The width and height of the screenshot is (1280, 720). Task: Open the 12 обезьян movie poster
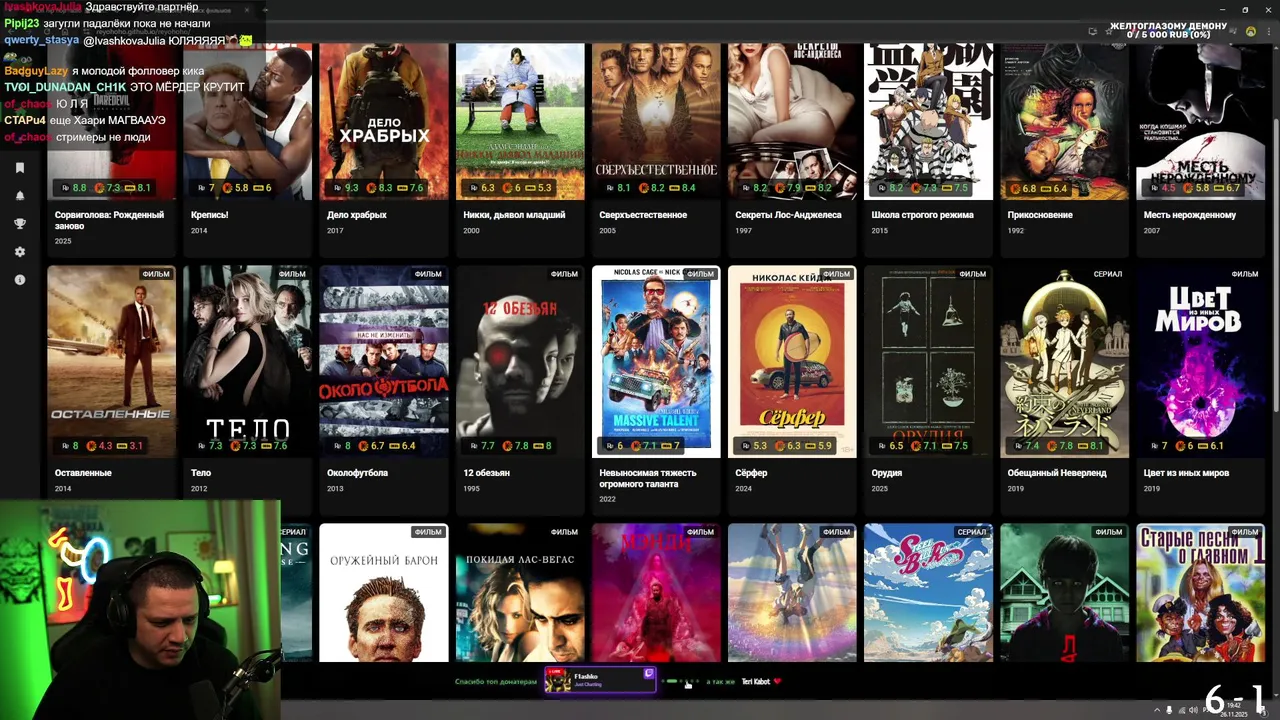coord(519,361)
